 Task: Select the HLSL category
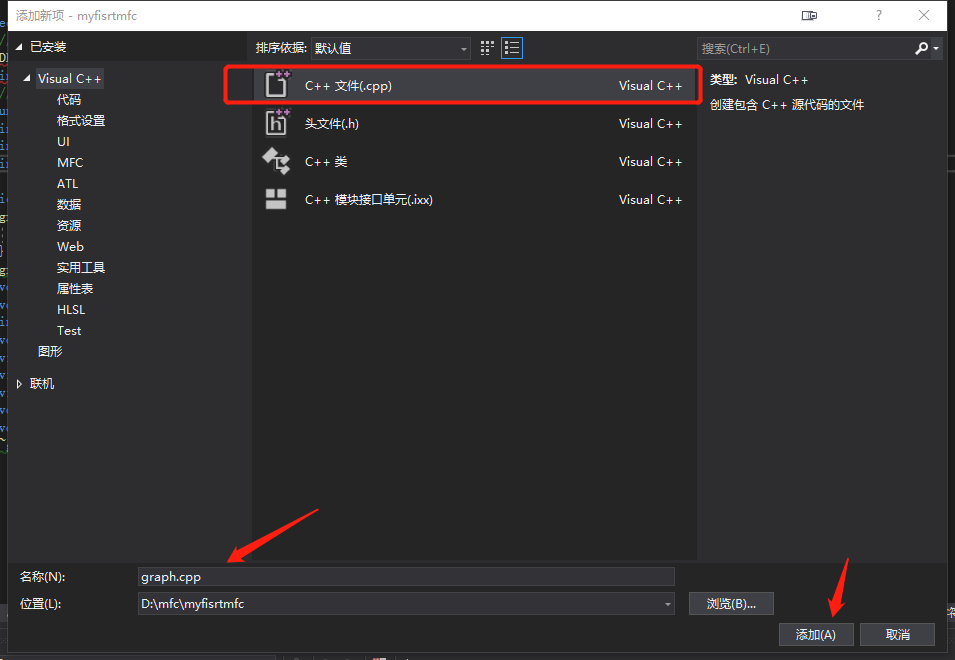[69, 309]
